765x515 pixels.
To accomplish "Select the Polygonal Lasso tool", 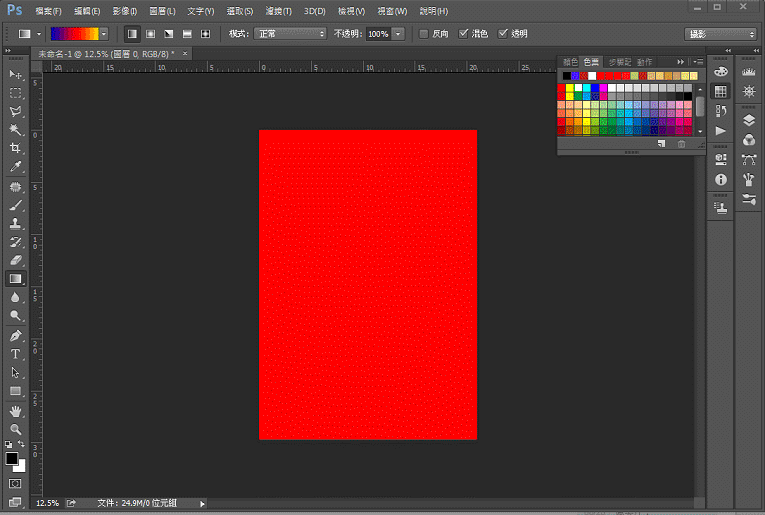I will [15, 111].
